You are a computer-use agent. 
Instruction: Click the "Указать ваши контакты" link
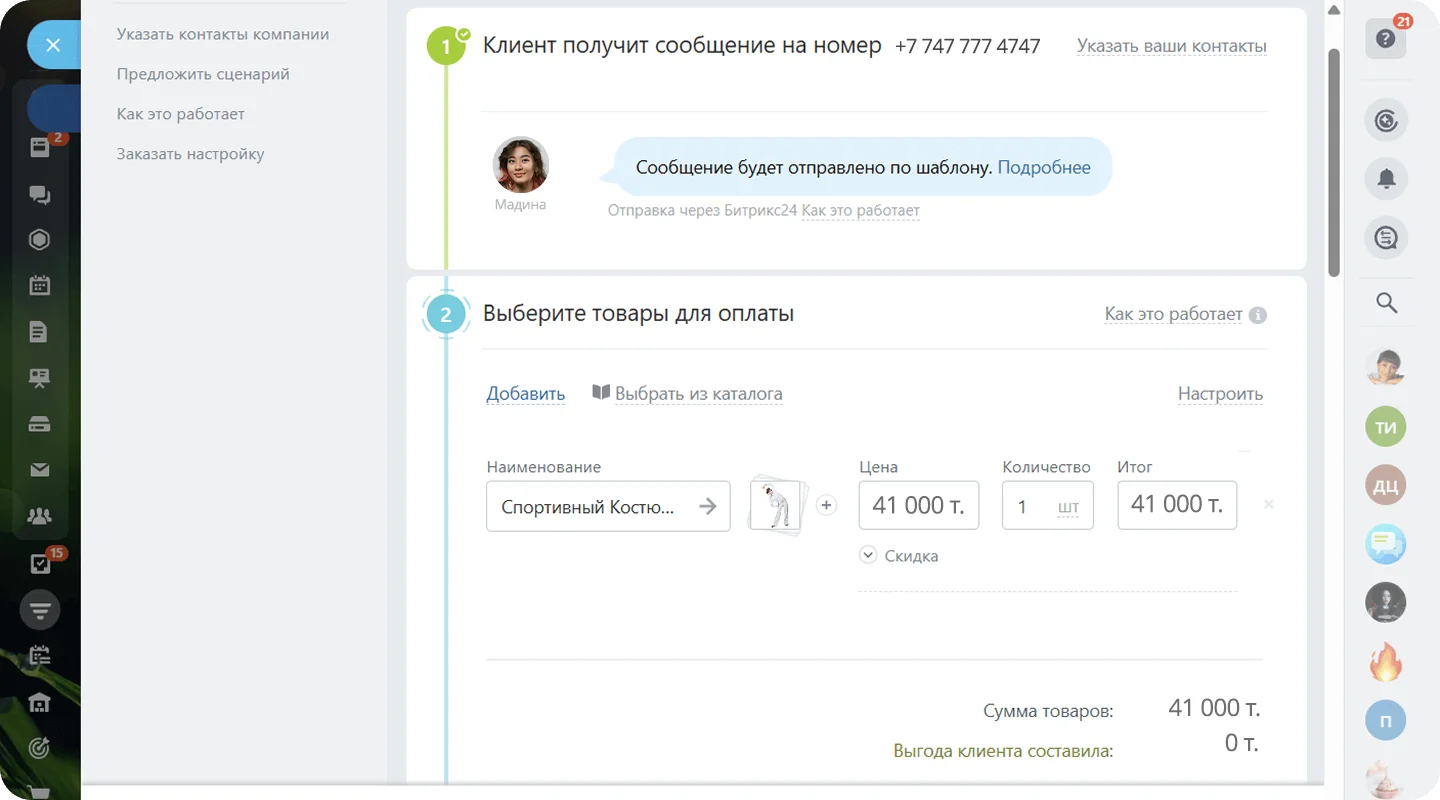click(1172, 46)
